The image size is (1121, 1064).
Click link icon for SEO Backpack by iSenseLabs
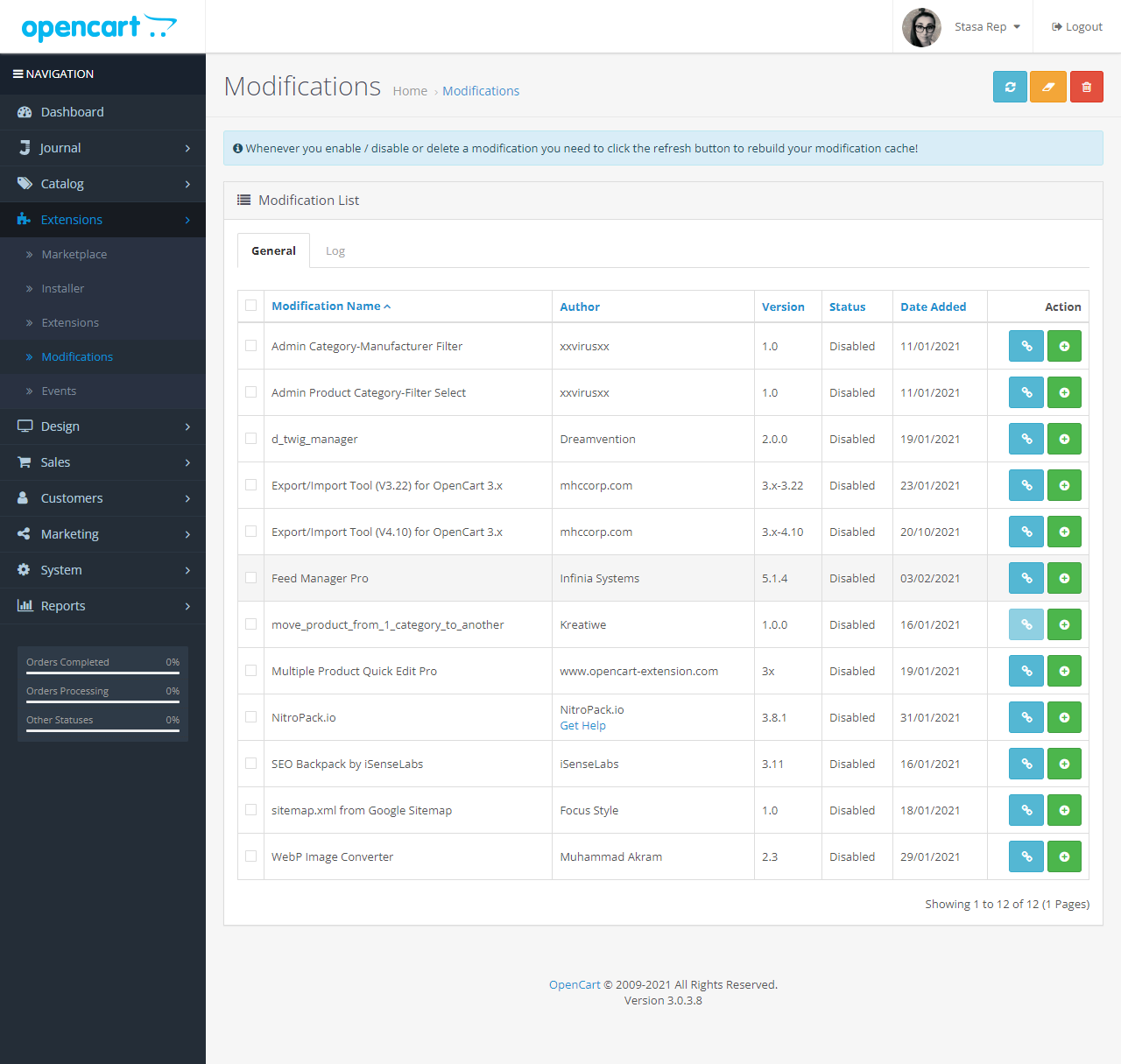pyautogui.click(x=1026, y=764)
